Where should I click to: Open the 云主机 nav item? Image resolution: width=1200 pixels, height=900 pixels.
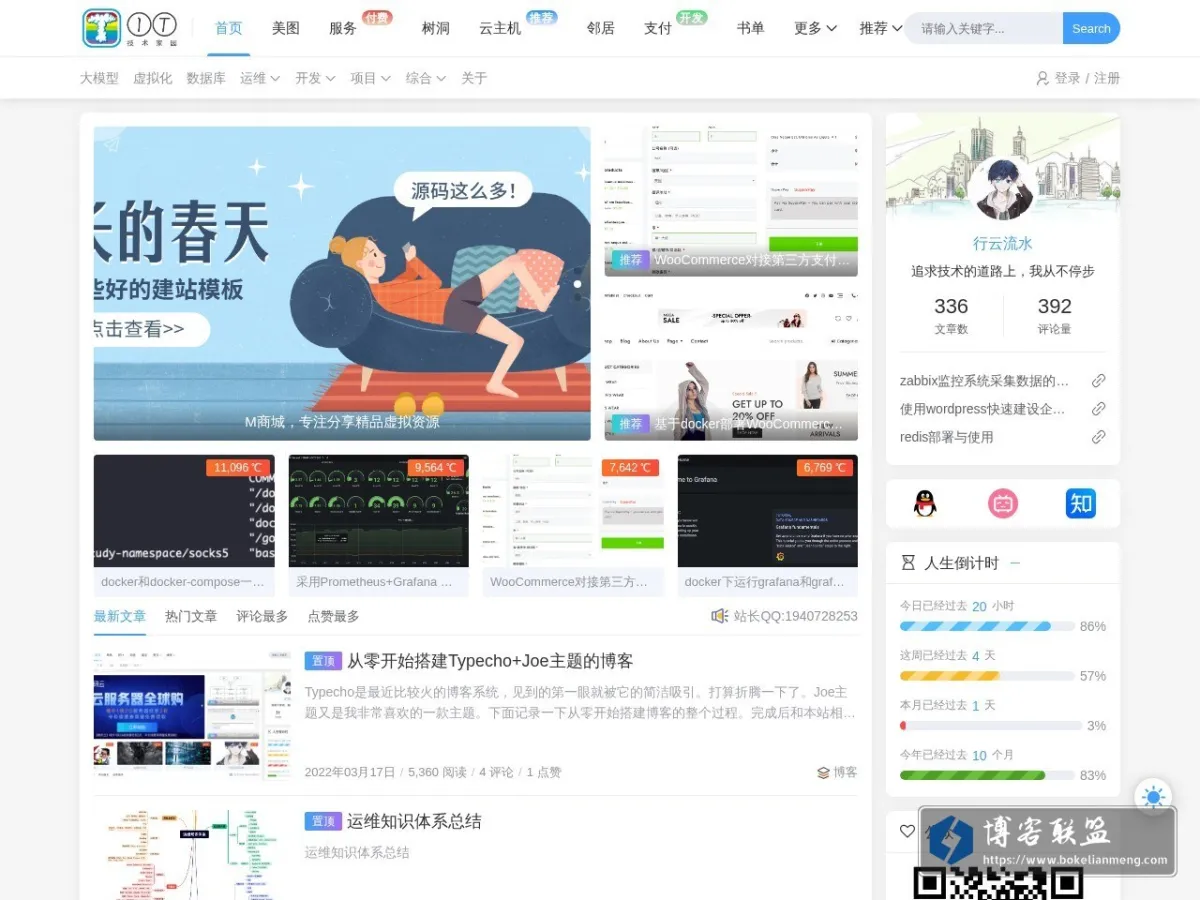pyautogui.click(x=500, y=28)
